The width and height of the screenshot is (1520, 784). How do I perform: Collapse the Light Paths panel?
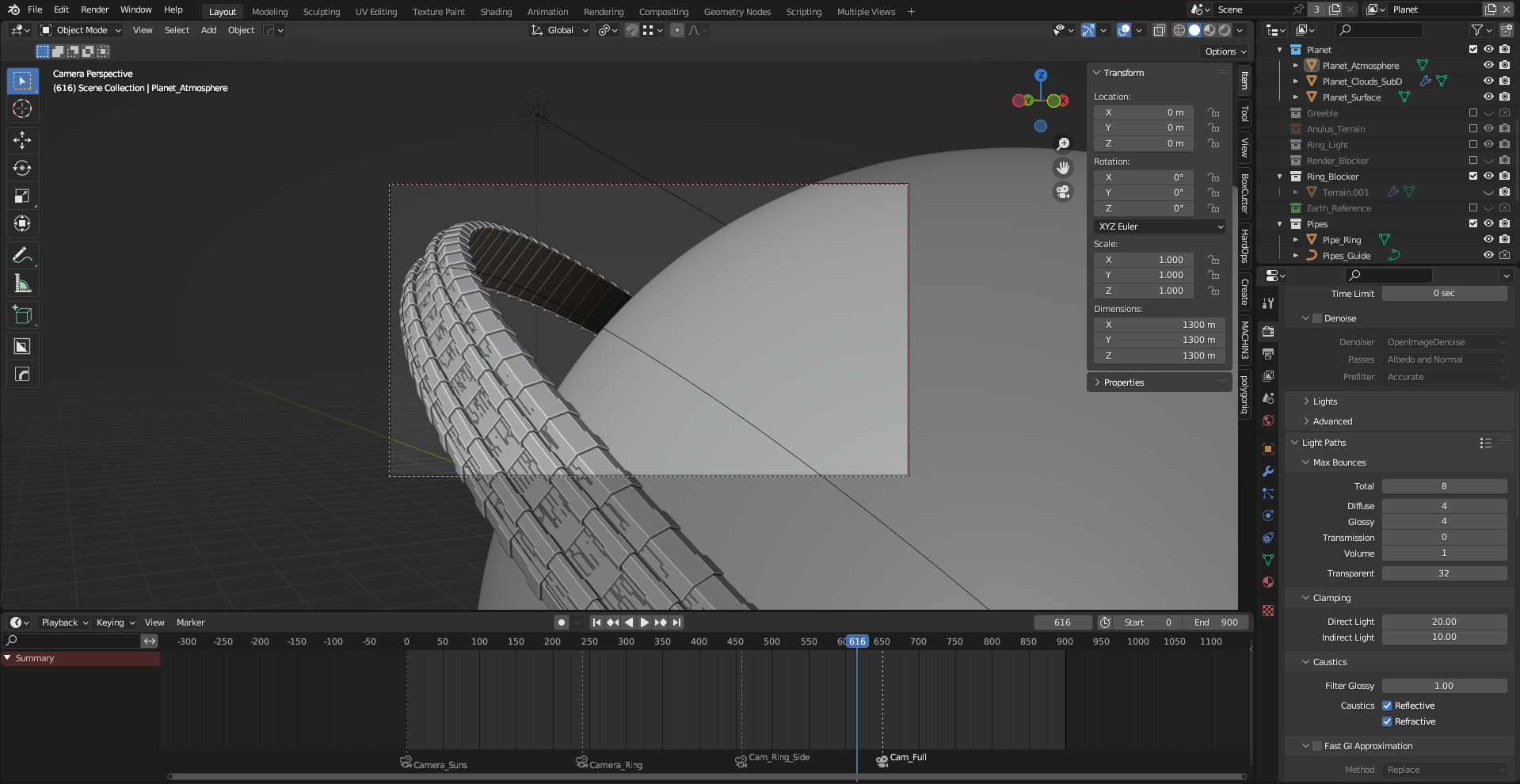pos(1324,443)
